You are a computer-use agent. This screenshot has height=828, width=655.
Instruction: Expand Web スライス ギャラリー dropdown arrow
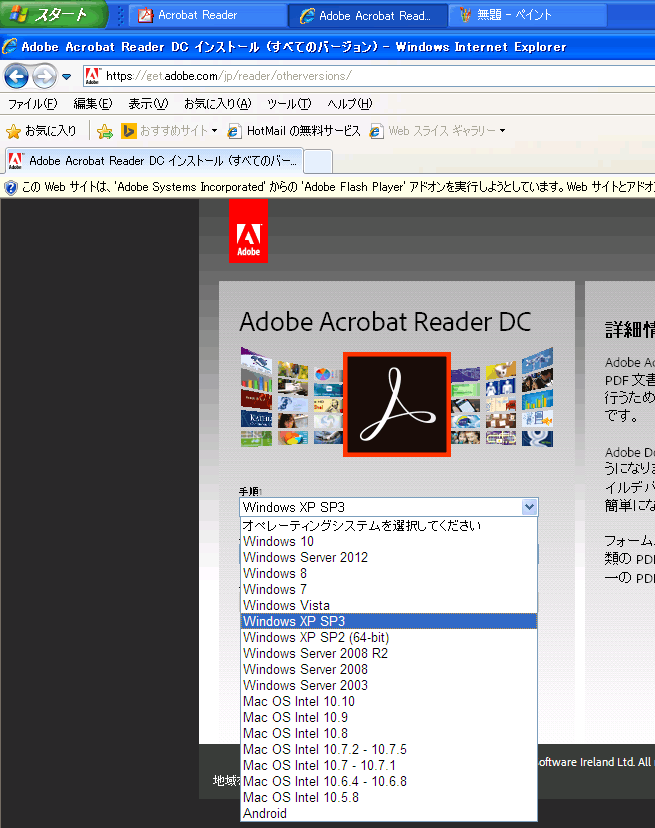point(502,131)
